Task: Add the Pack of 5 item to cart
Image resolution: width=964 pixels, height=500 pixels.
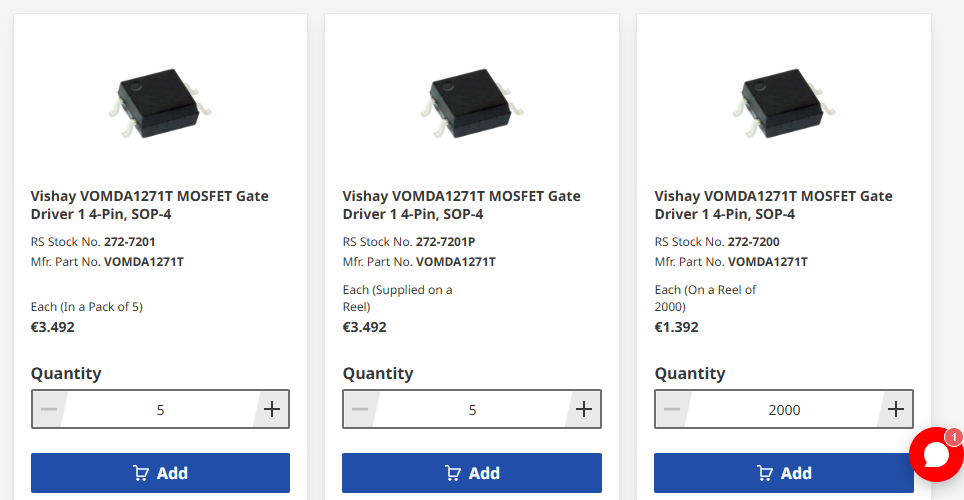Action: click(160, 473)
